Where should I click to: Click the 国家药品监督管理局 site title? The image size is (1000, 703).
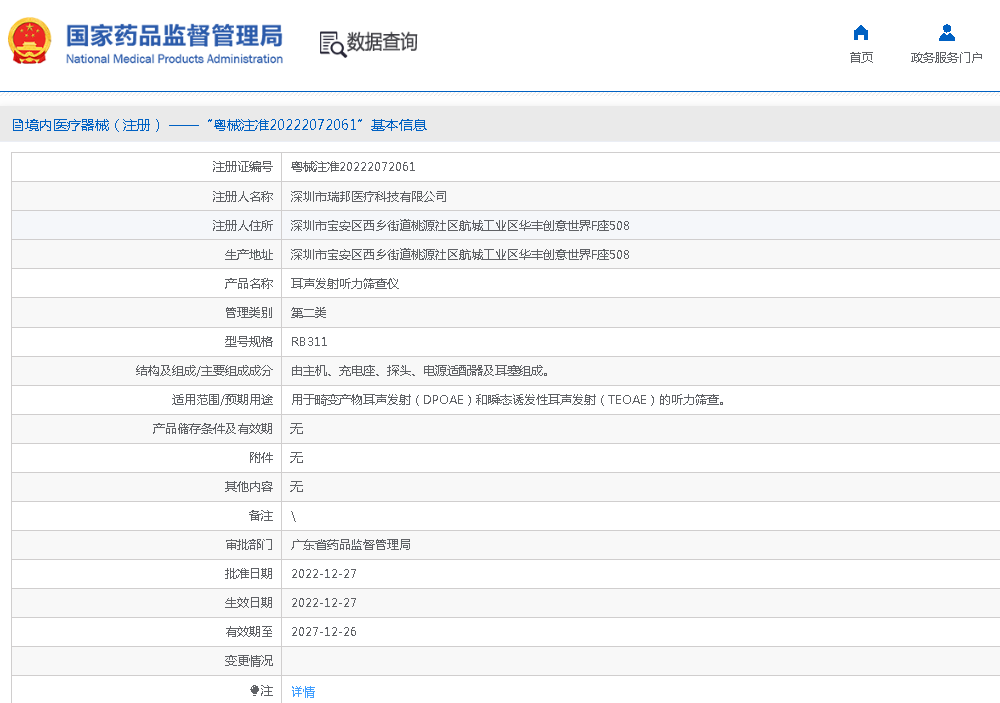pos(174,35)
